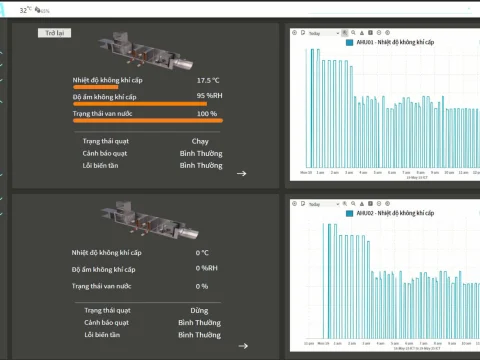
Task: Open the Today time range dropdown on AHU01 chart
Action: [323, 33]
